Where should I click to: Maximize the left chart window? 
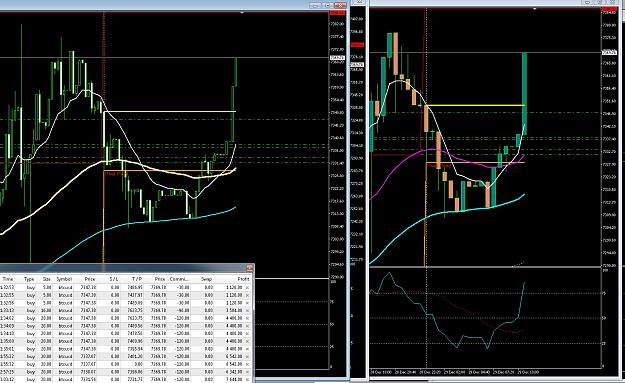(327, 5)
